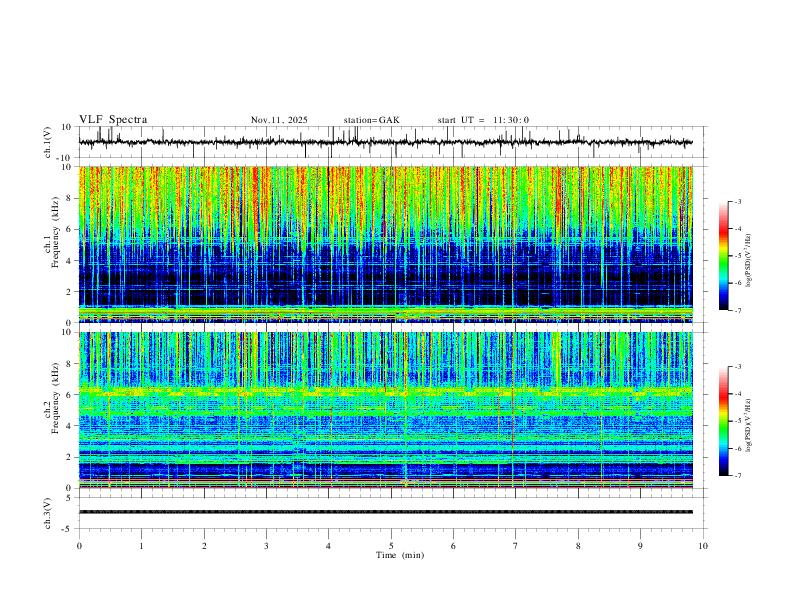Click the 'VLF Spectra' title text
Image resolution: width=792 pixels, height=612 pixels.
tap(113, 120)
